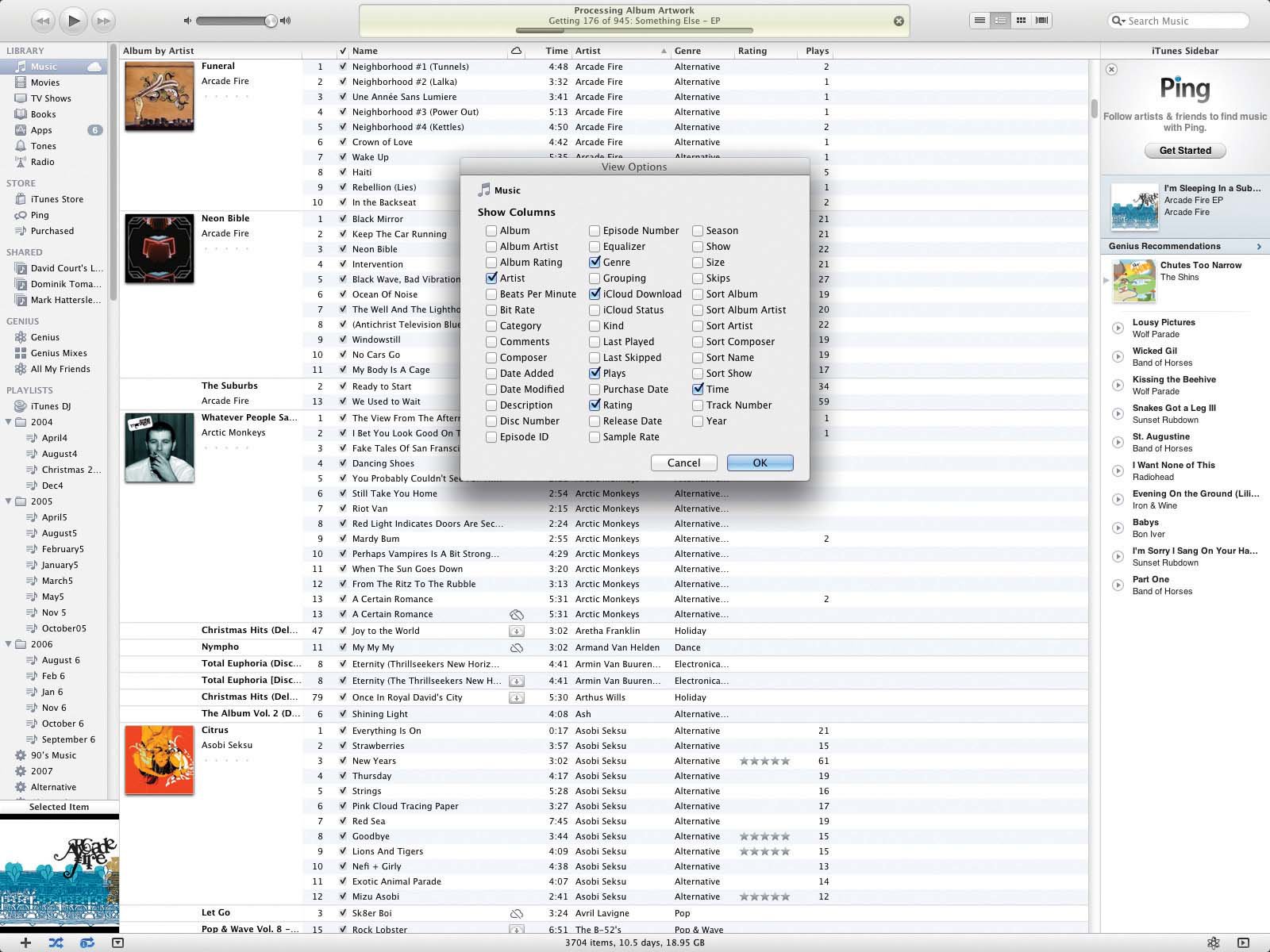Switch to album list view icon

(1000, 21)
